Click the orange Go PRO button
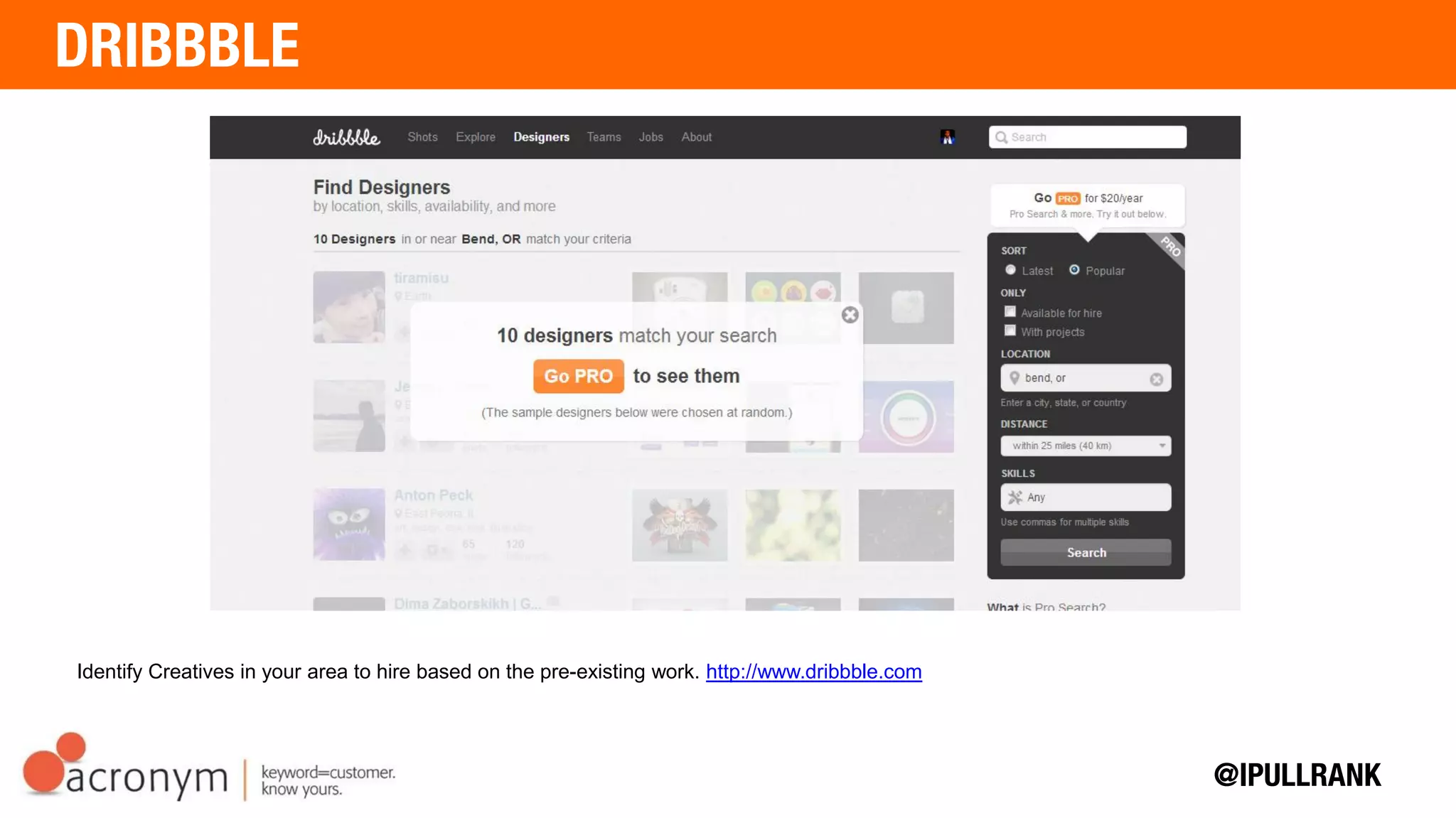 click(578, 376)
